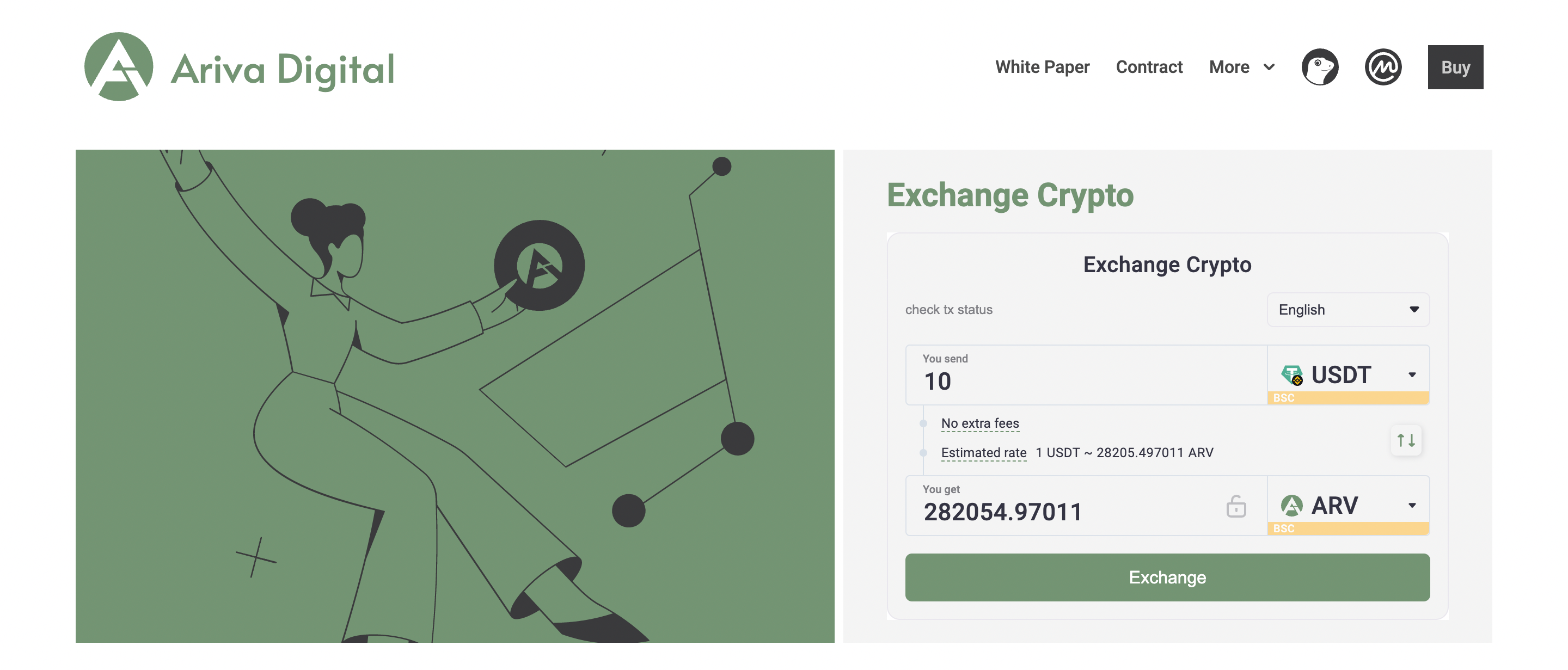Click the No extra fees label
Screen dimensions: 1568x670
click(x=980, y=423)
